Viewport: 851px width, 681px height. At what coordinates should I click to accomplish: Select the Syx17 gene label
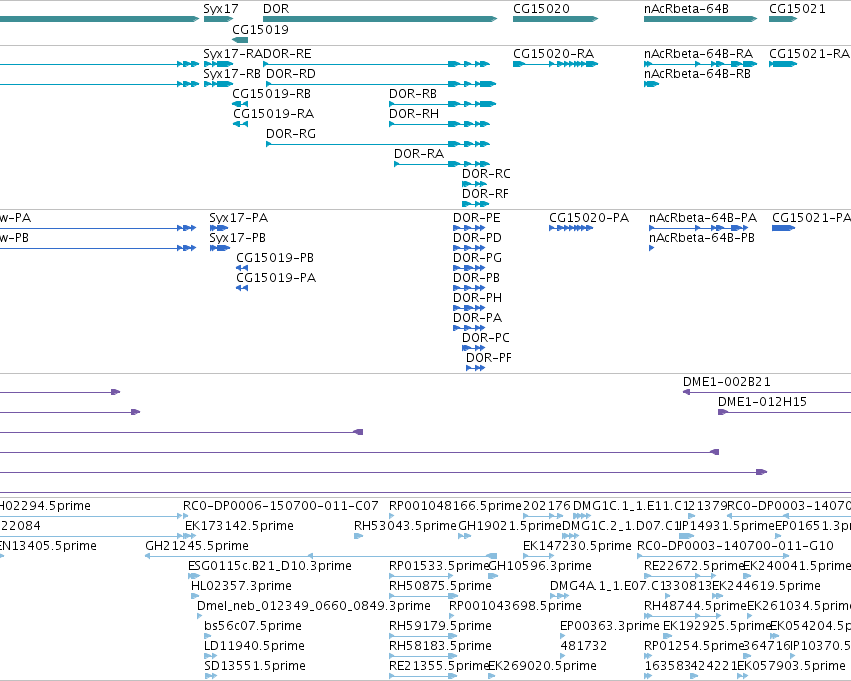[220, 9]
